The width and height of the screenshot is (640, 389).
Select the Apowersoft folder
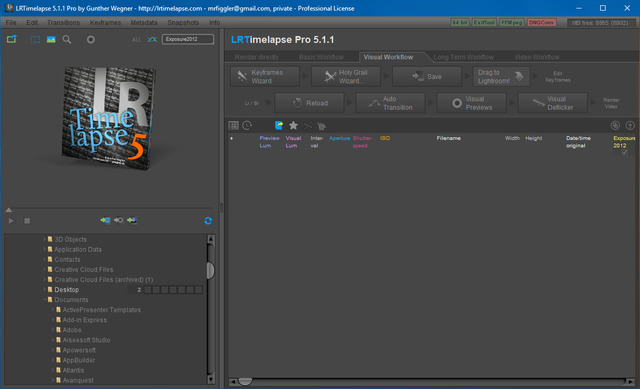tap(79, 350)
